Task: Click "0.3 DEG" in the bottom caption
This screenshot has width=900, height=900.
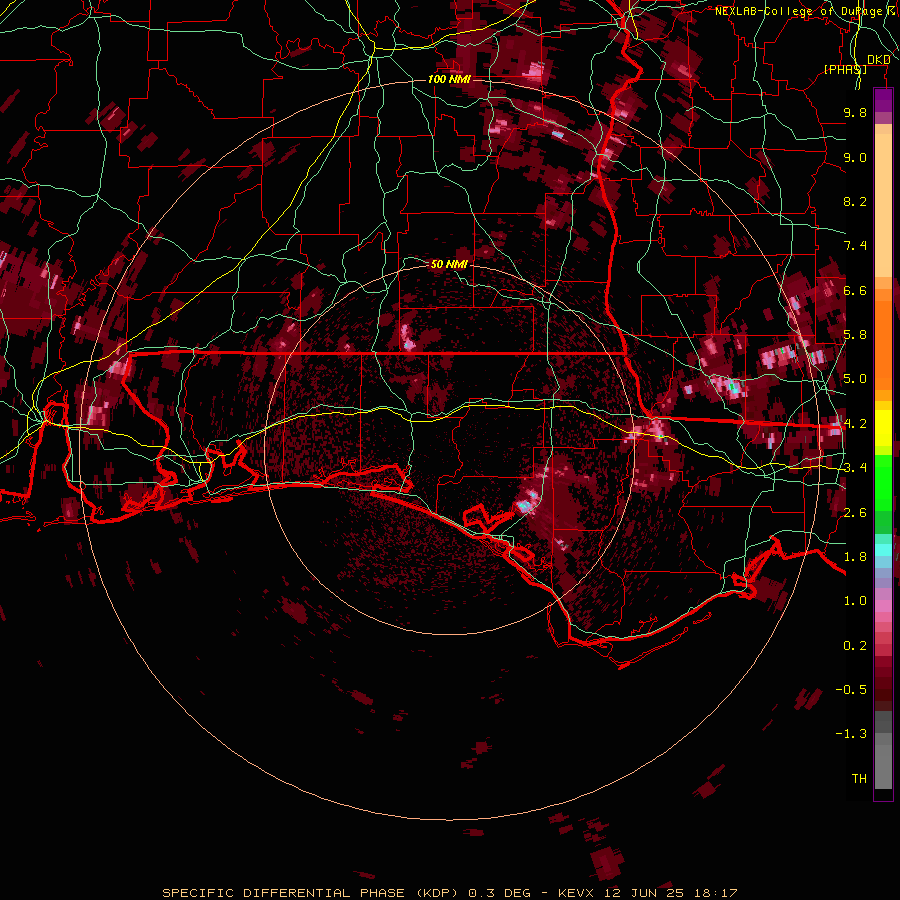Action: [x=499, y=893]
